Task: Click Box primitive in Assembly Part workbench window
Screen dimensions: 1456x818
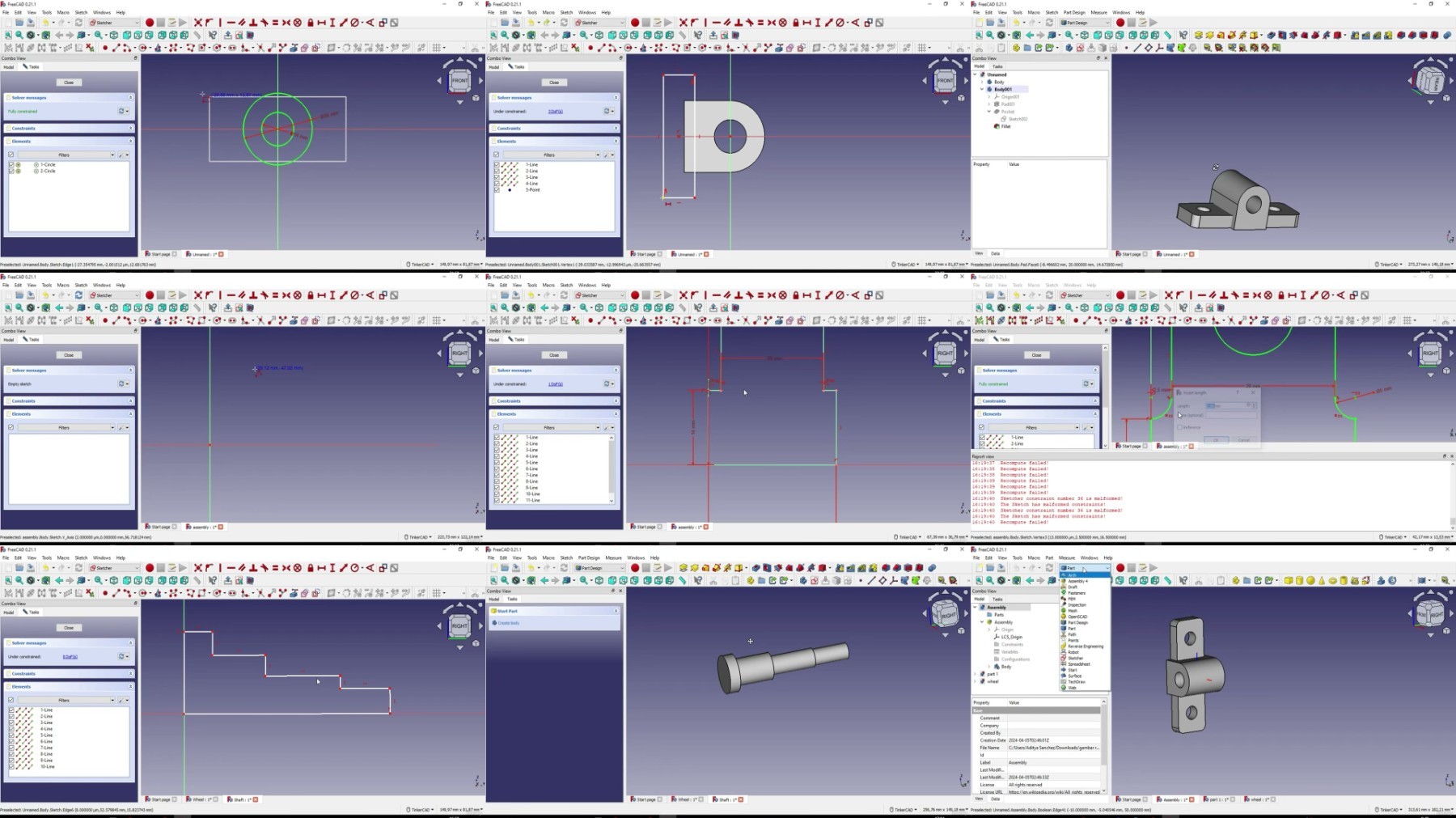Action: point(1289,580)
